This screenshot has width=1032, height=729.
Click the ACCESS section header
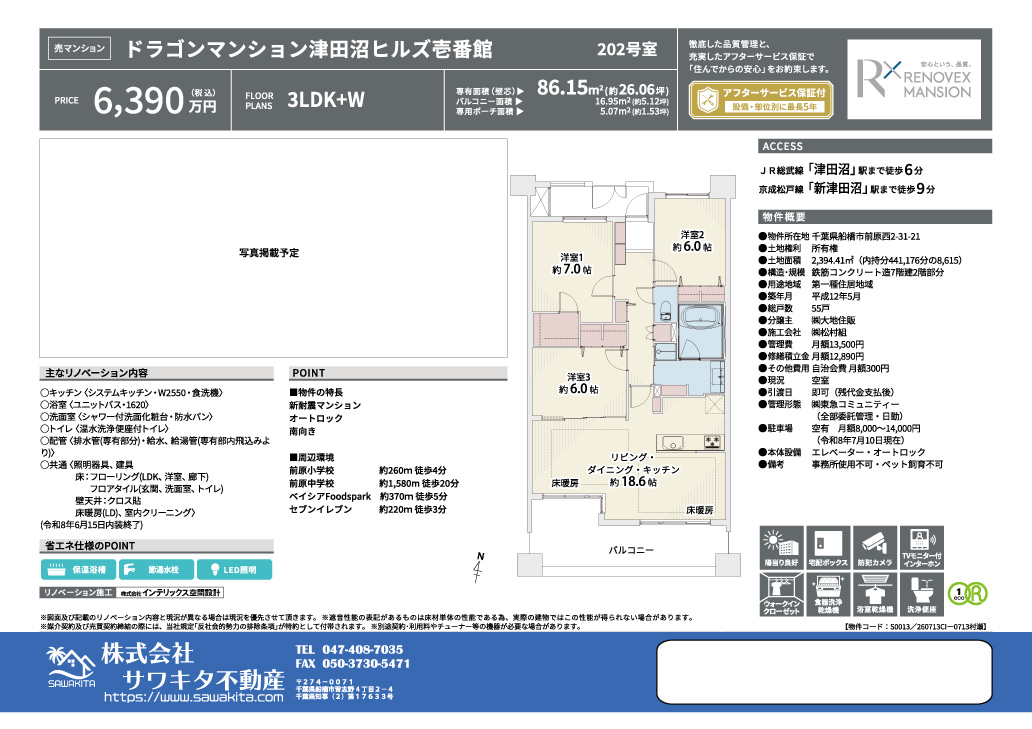coord(875,146)
